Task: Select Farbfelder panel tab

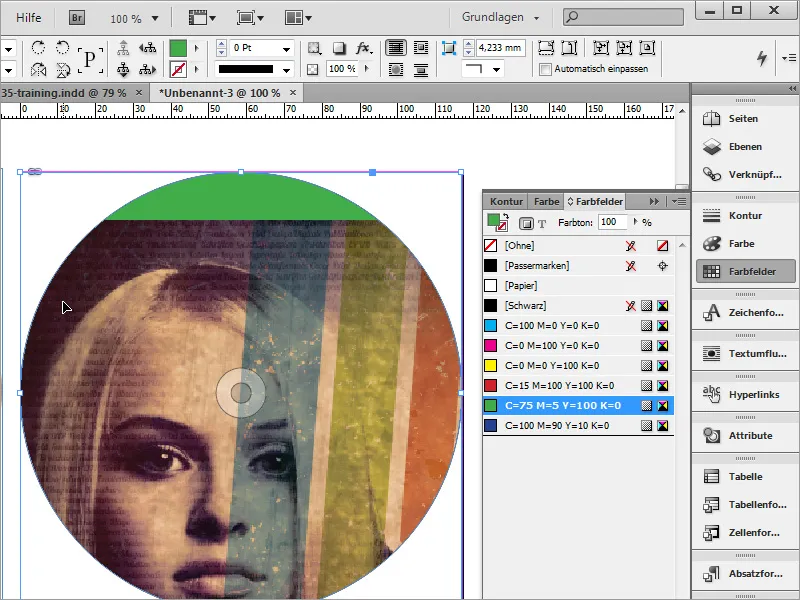Action: (595, 202)
